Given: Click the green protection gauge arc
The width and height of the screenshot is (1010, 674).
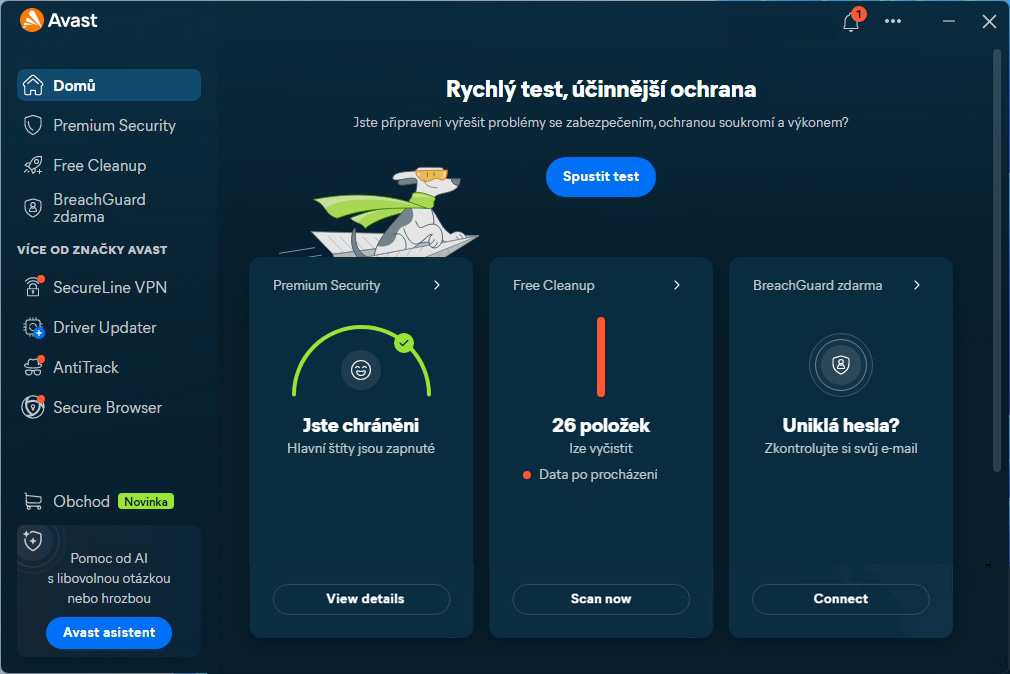Looking at the screenshot, I should click(x=361, y=360).
